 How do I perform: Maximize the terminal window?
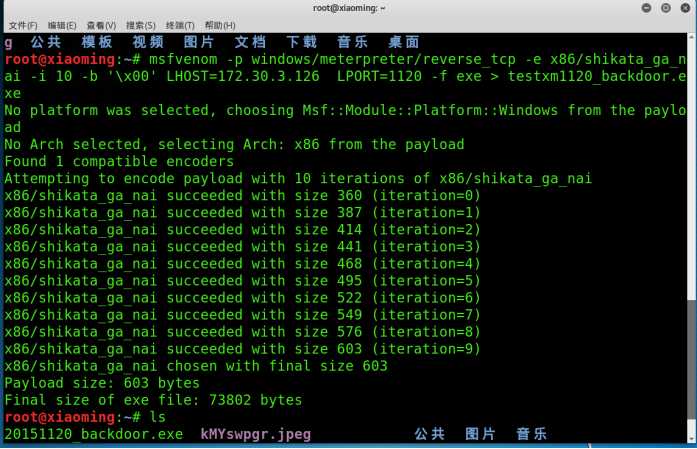tap(666, 8)
